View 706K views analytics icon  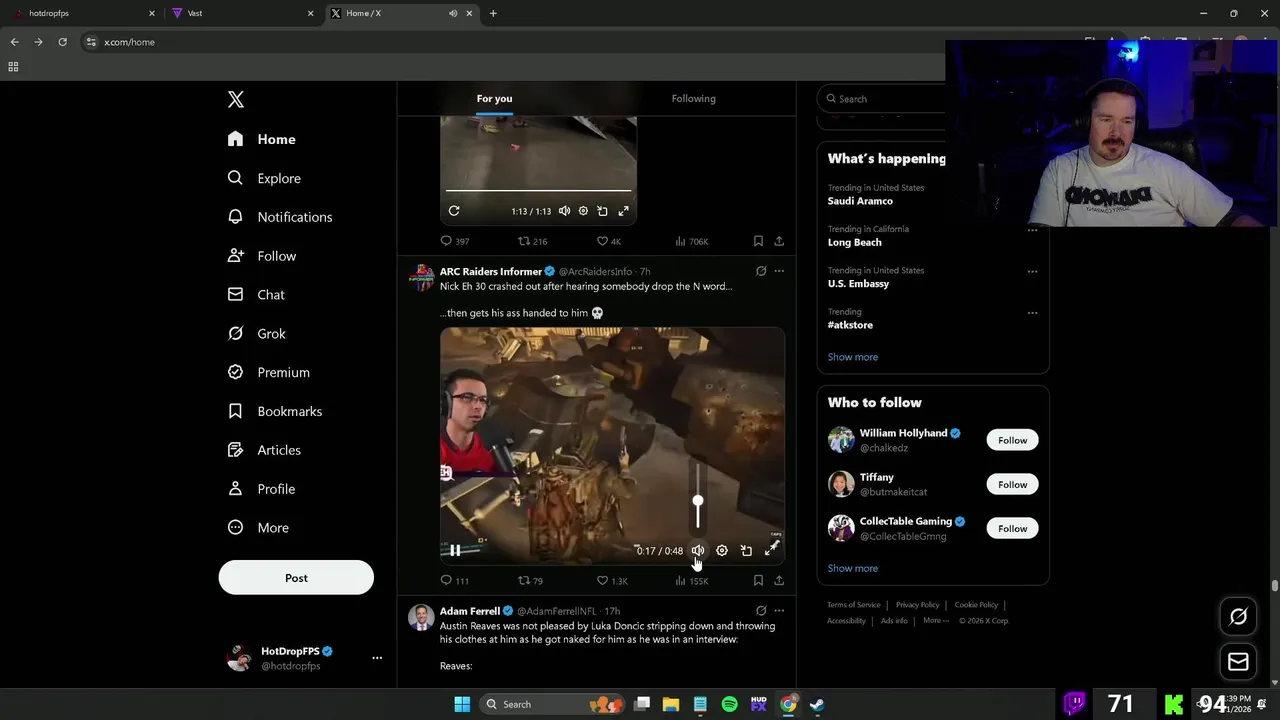coord(691,241)
